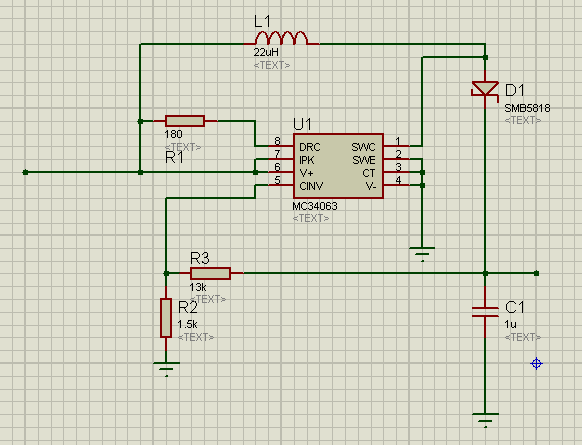582x445 pixels.
Task: Select the R2 1.5k resistor
Action: pos(166,318)
